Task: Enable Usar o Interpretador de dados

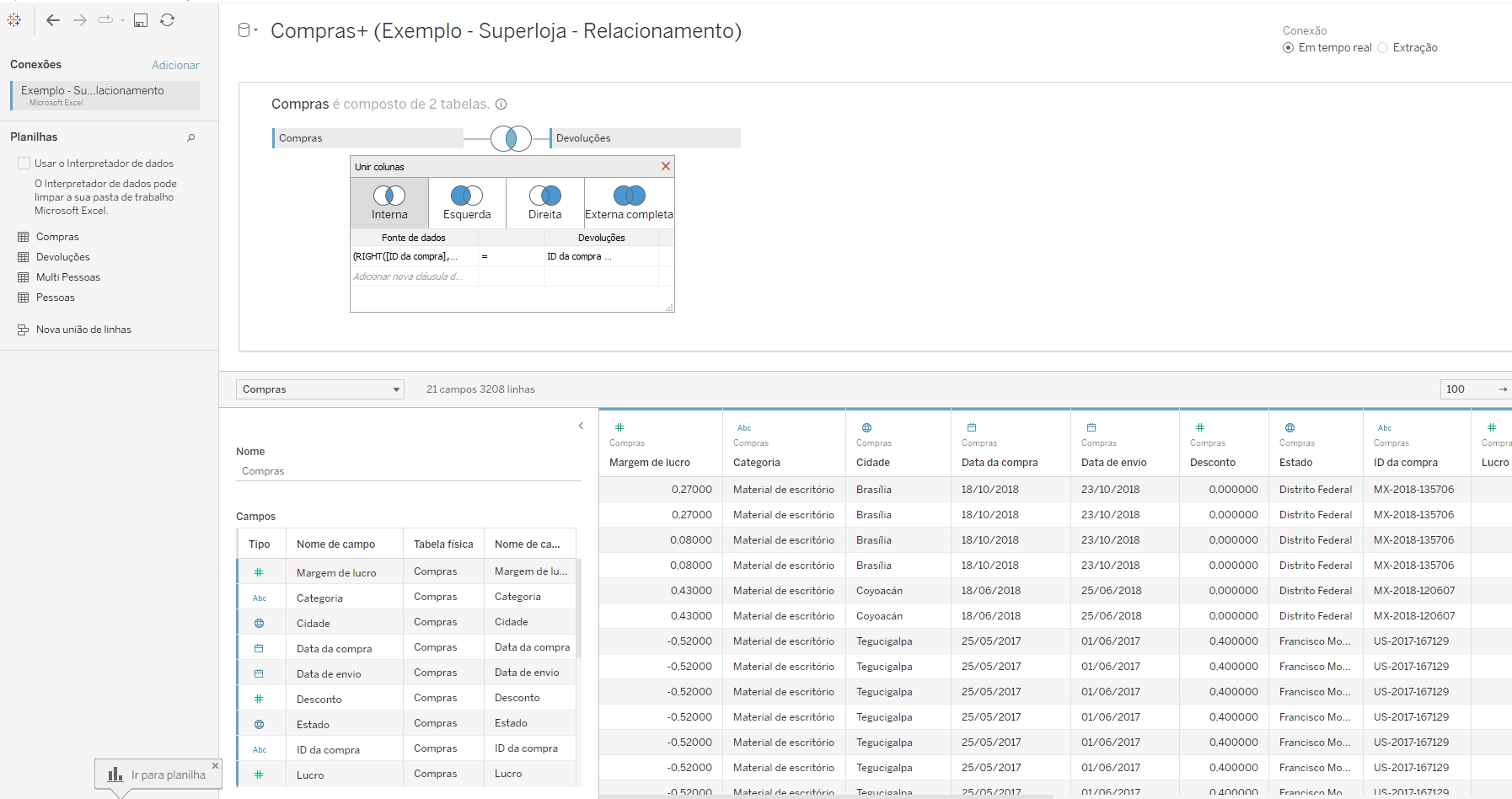Action: [x=24, y=164]
